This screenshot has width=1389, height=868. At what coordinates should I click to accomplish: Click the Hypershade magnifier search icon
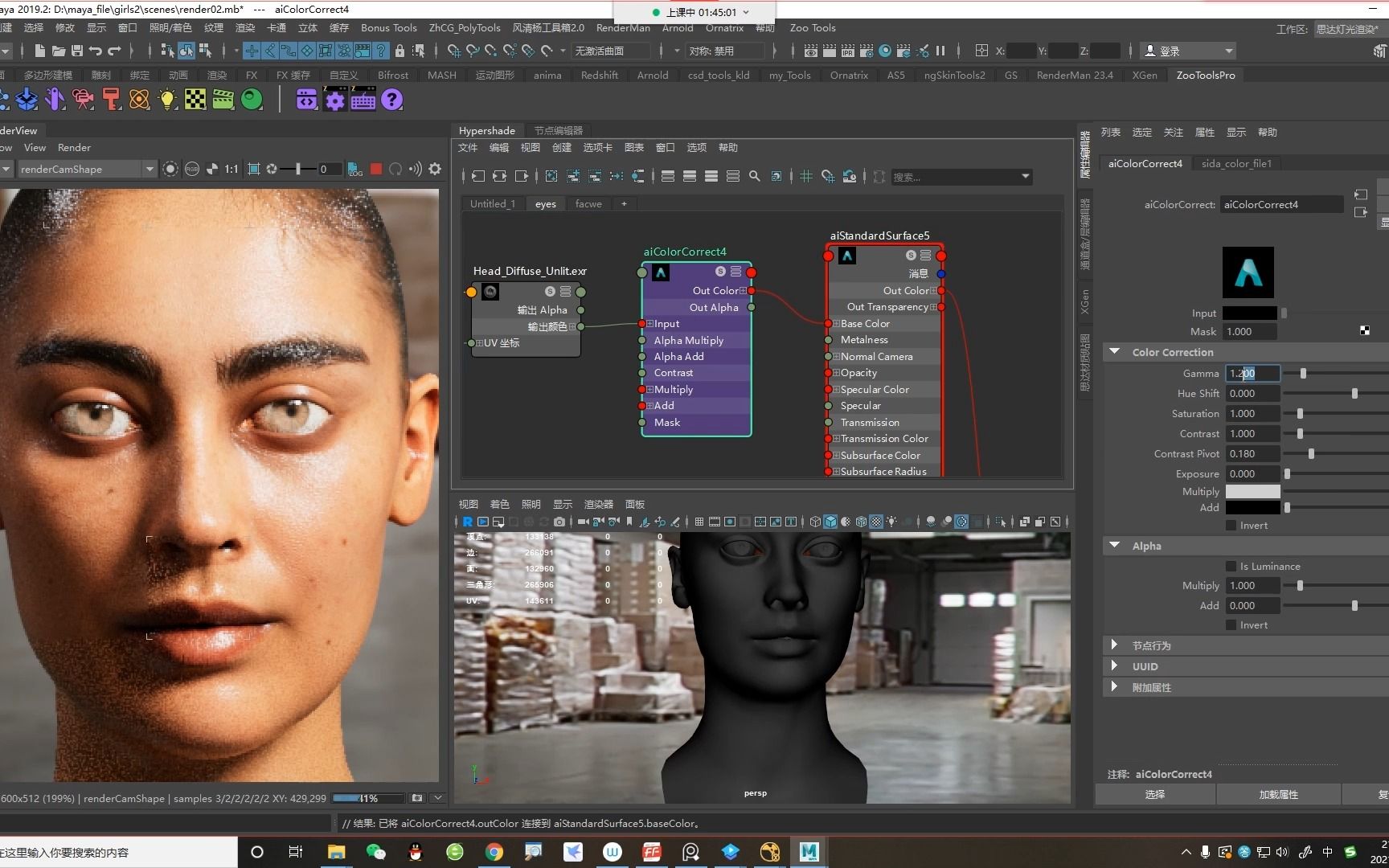754,176
